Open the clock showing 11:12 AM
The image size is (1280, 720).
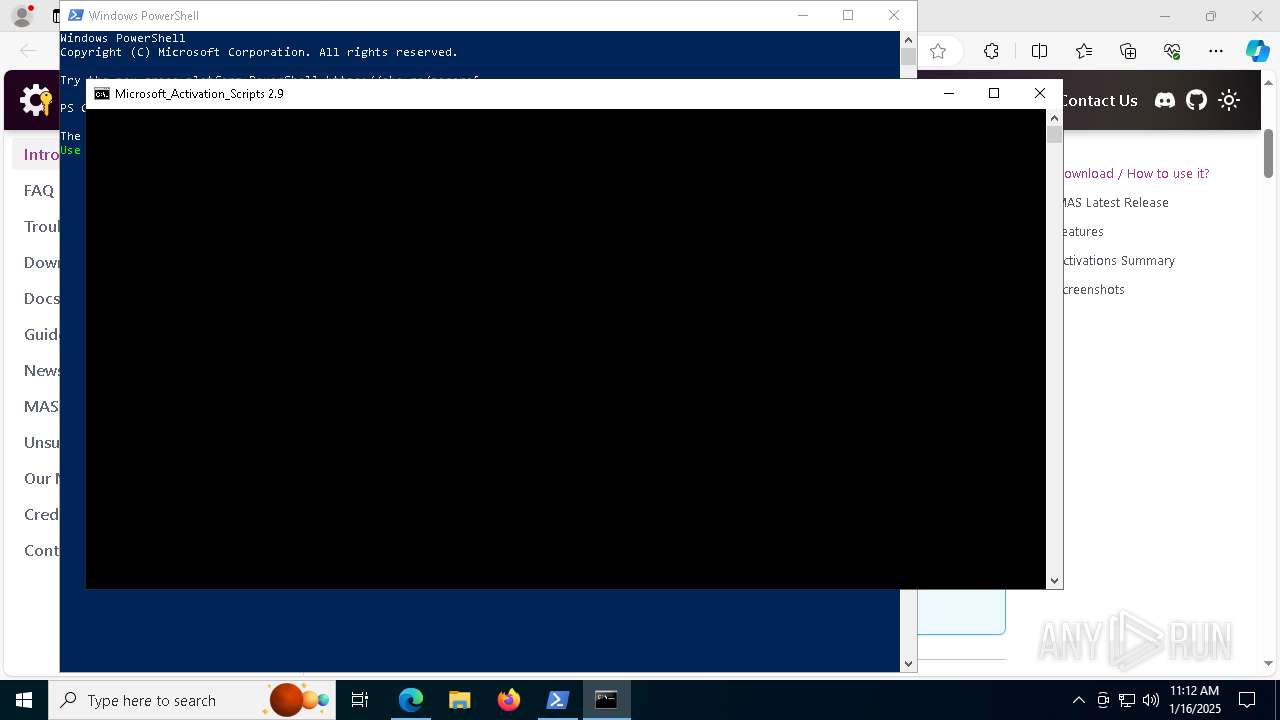point(1195,700)
